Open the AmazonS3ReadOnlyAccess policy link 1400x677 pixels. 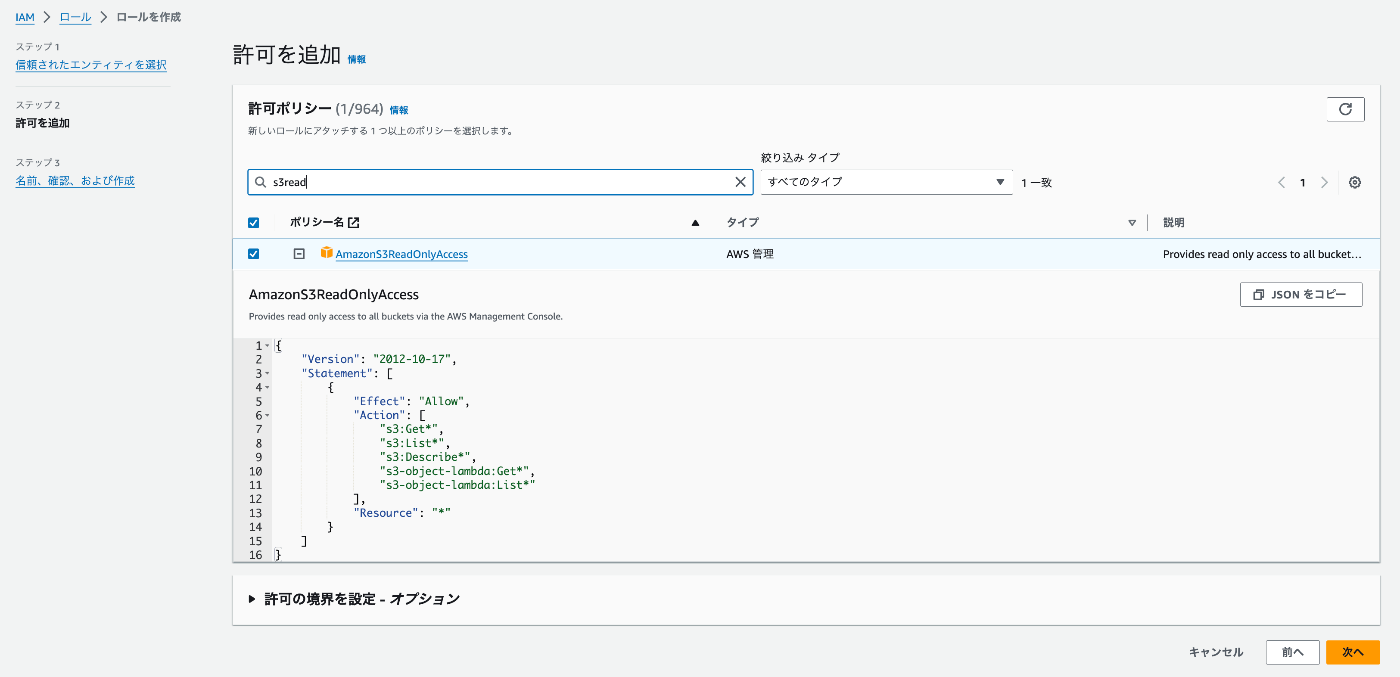click(402, 254)
